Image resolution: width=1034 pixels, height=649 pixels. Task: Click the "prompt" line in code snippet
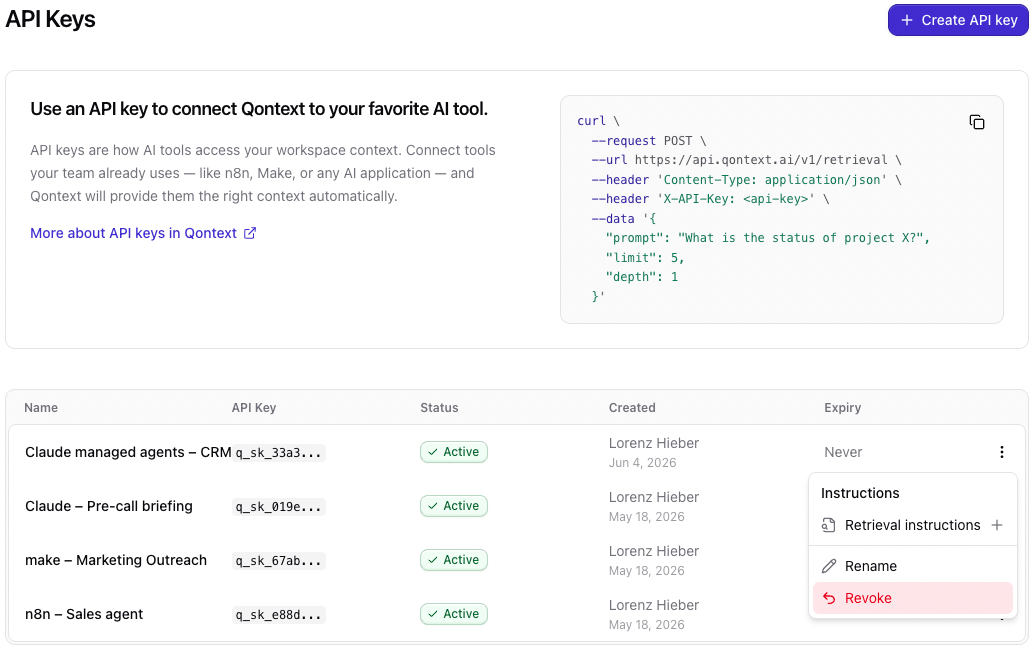[768, 237]
